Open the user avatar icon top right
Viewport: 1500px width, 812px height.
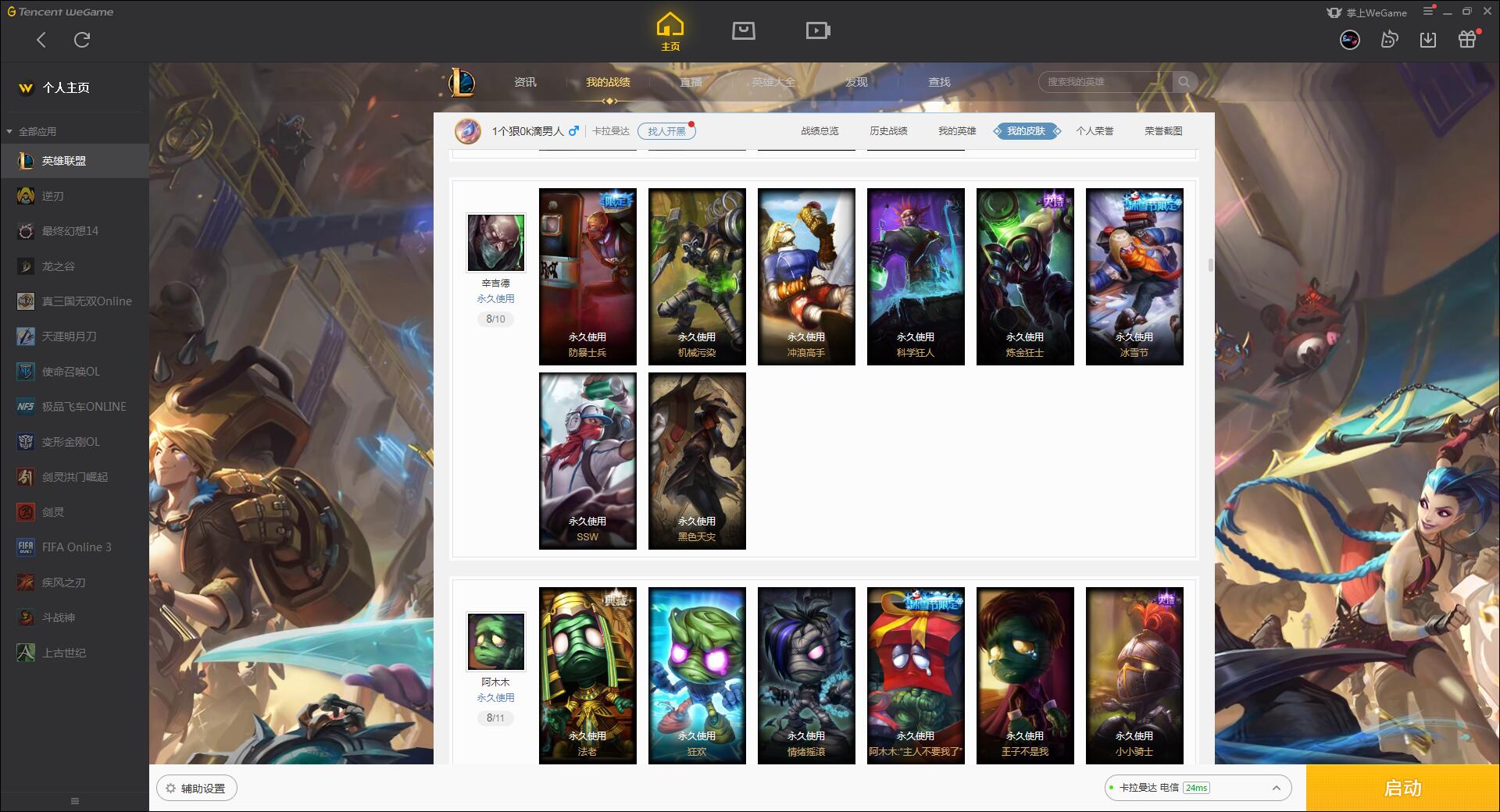click(x=1349, y=40)
